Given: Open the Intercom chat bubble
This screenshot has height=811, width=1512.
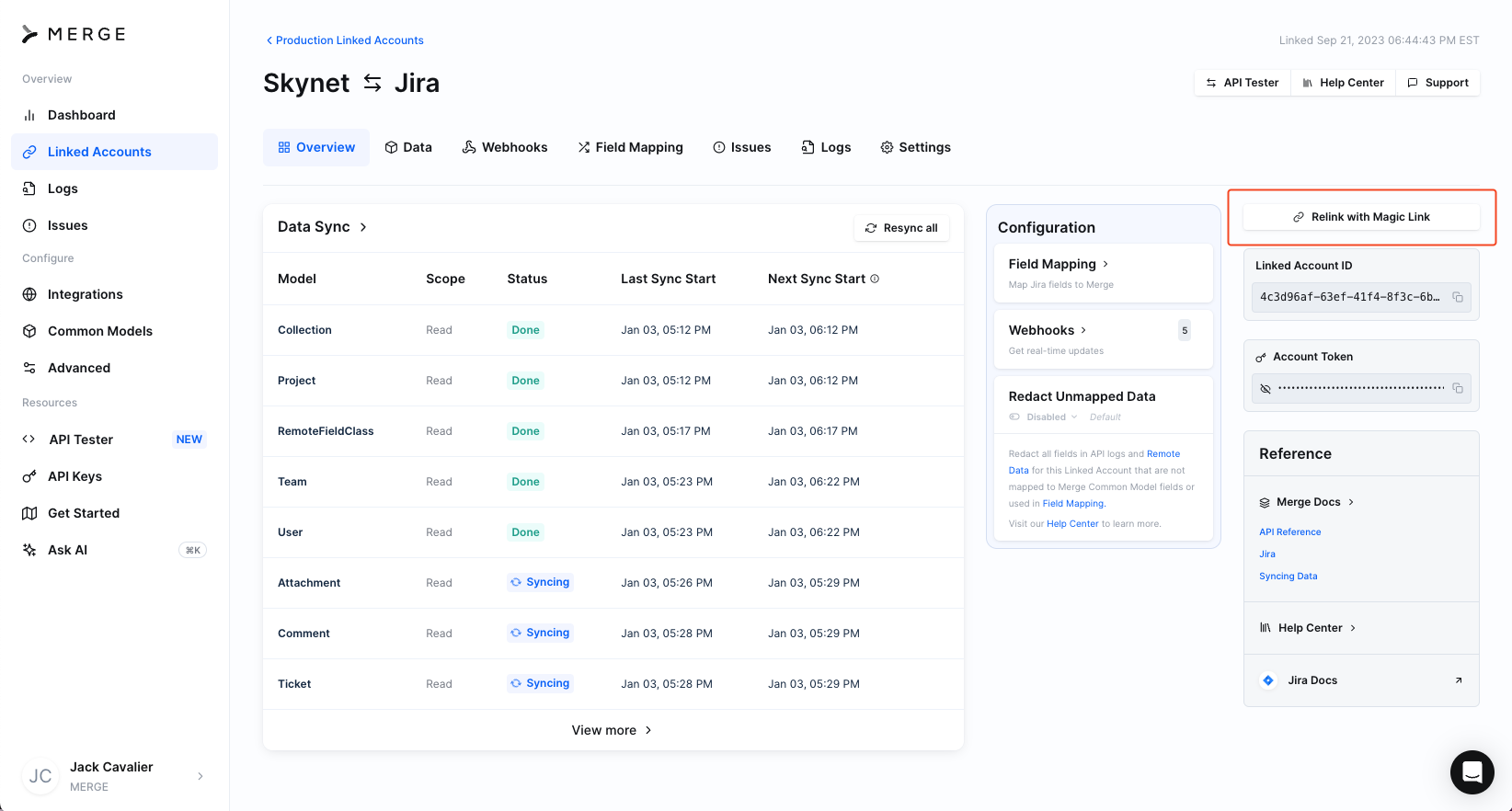Looking at the screenshot, I should click(1472, 772).
